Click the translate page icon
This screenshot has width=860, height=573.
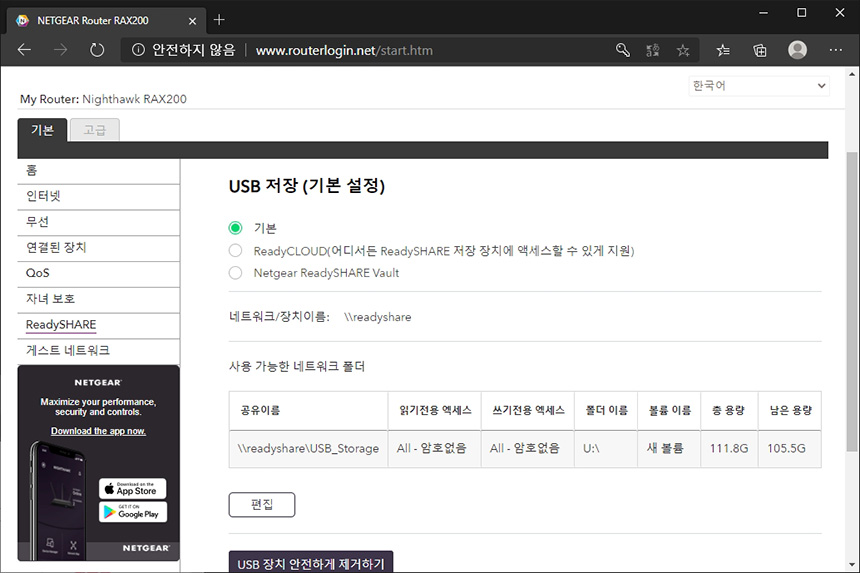click(653, 50)
